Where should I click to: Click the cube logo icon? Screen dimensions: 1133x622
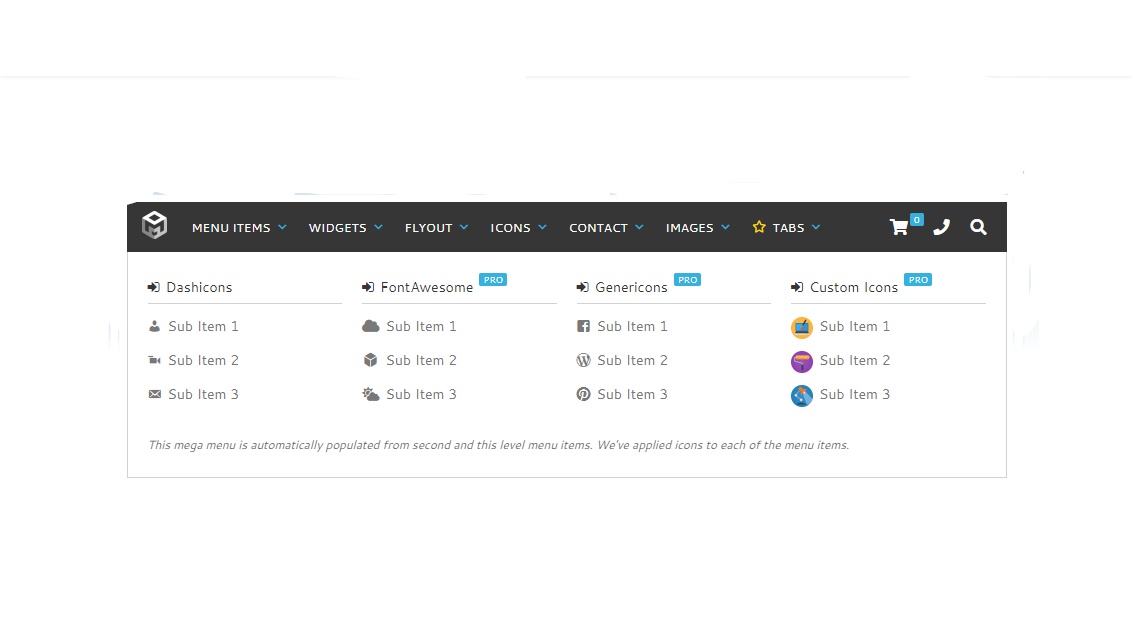click(154, 225)
